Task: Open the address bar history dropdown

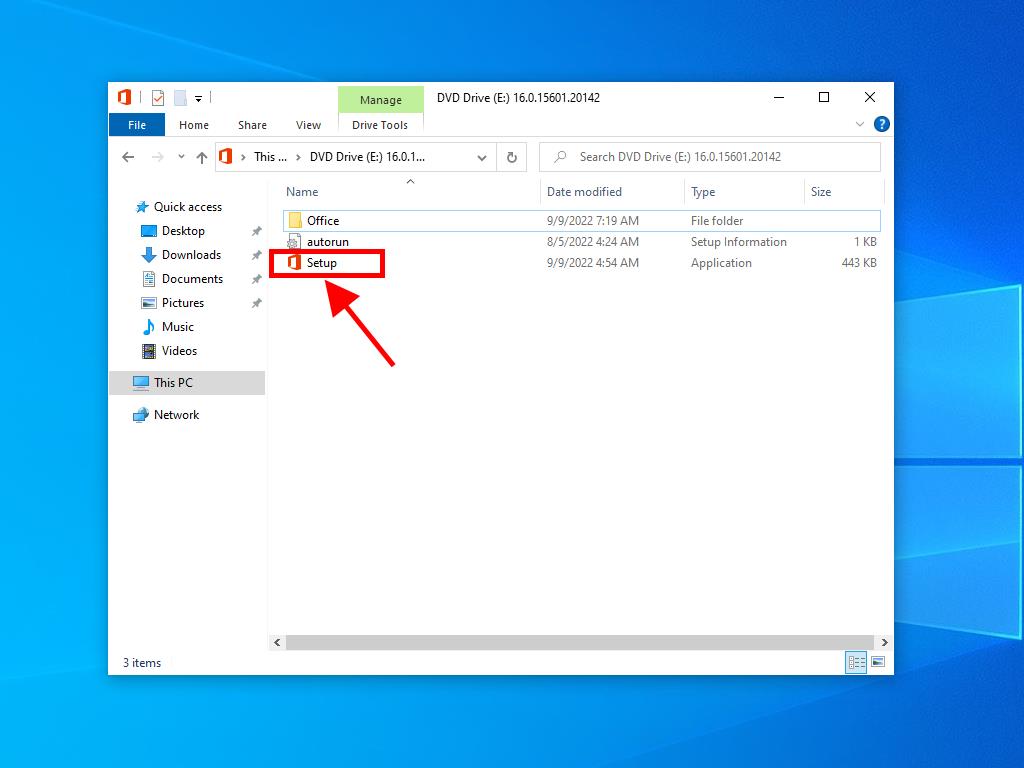Action: point(482,157)
